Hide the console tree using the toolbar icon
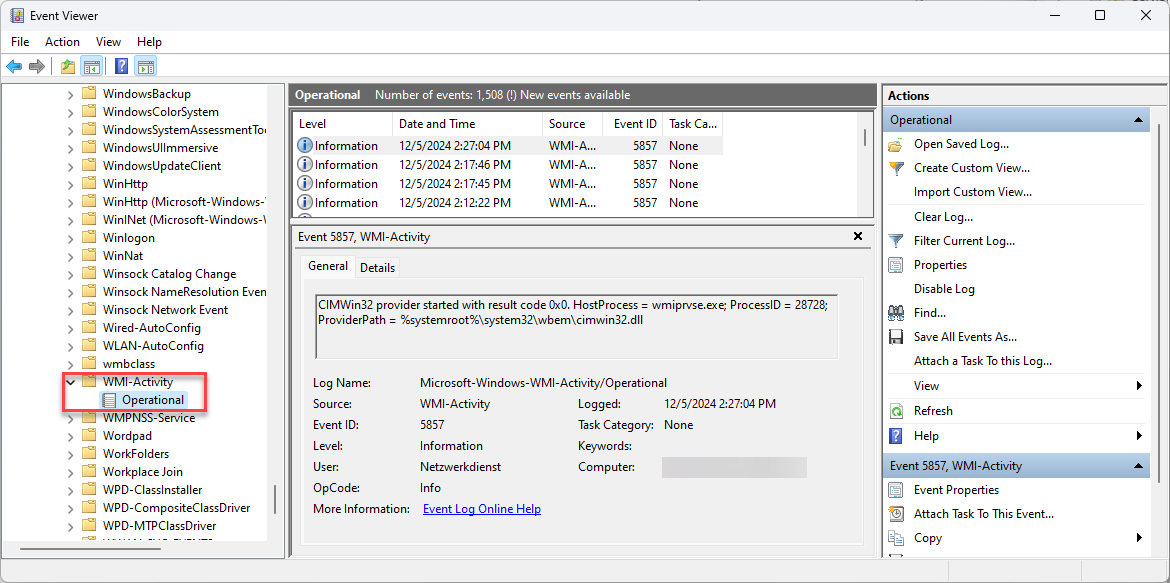This screenshot has height=583, width=1170. click(91, 66)
